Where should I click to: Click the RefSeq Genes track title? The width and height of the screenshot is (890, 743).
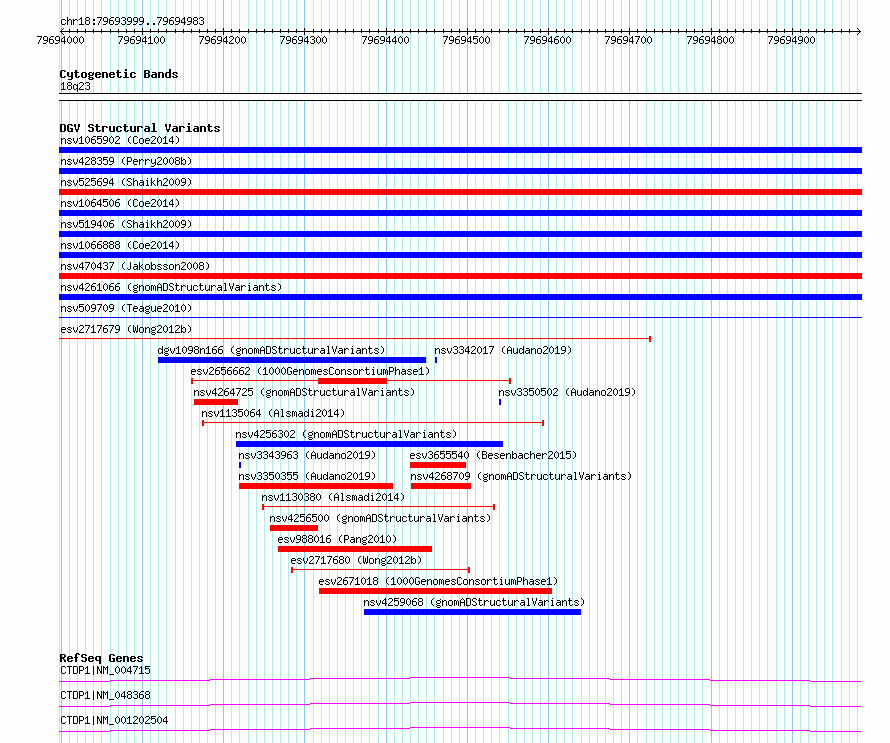pyautogui.click(x=101, y=658)
